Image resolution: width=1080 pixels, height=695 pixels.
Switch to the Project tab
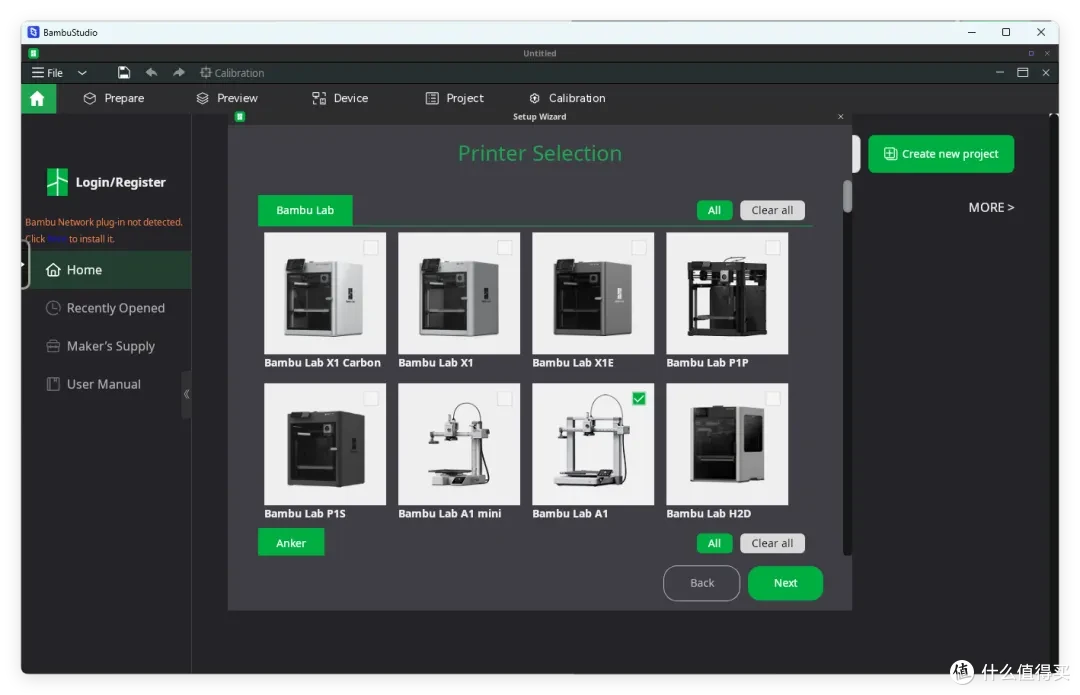coord(455,98)
